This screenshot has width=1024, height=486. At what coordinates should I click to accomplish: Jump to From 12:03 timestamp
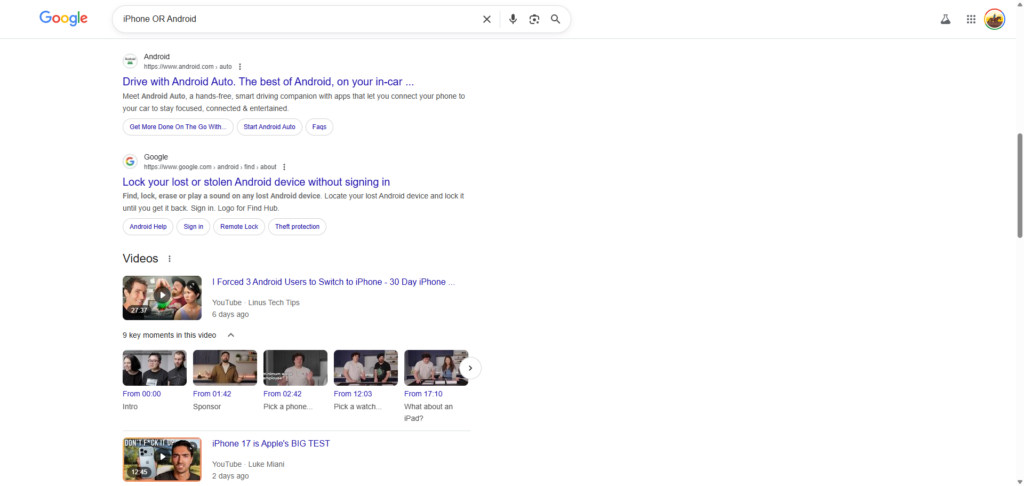[353, 394]
